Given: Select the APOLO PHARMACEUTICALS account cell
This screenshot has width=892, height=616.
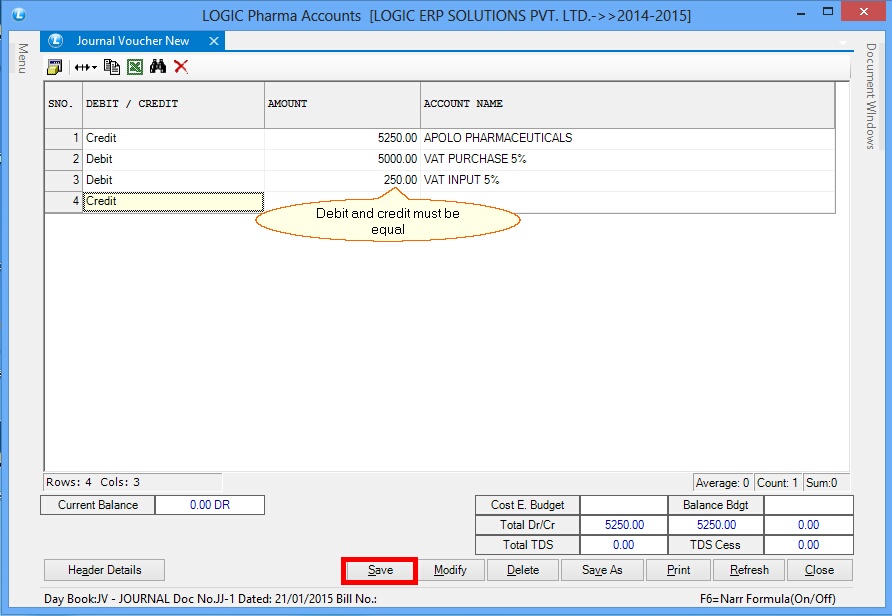Looking at the screenshot, I should pyautogui.click(x=626, y=138).
